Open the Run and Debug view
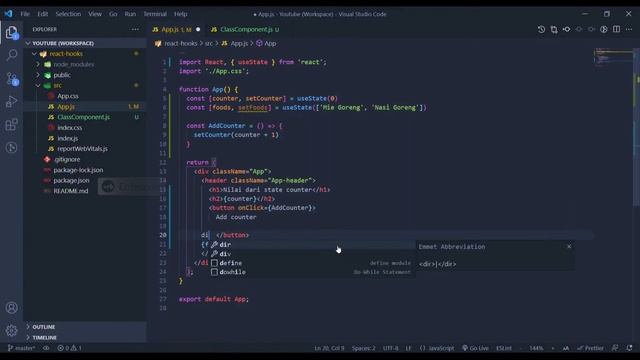The width and height of the screenshot is (640, 360). 11,101
